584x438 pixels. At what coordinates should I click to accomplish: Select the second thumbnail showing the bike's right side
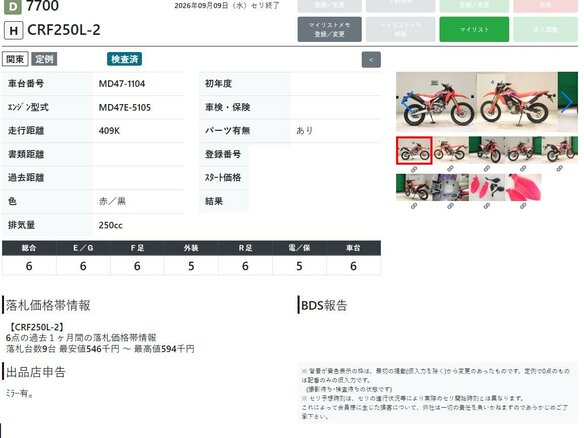coord(450,150)
